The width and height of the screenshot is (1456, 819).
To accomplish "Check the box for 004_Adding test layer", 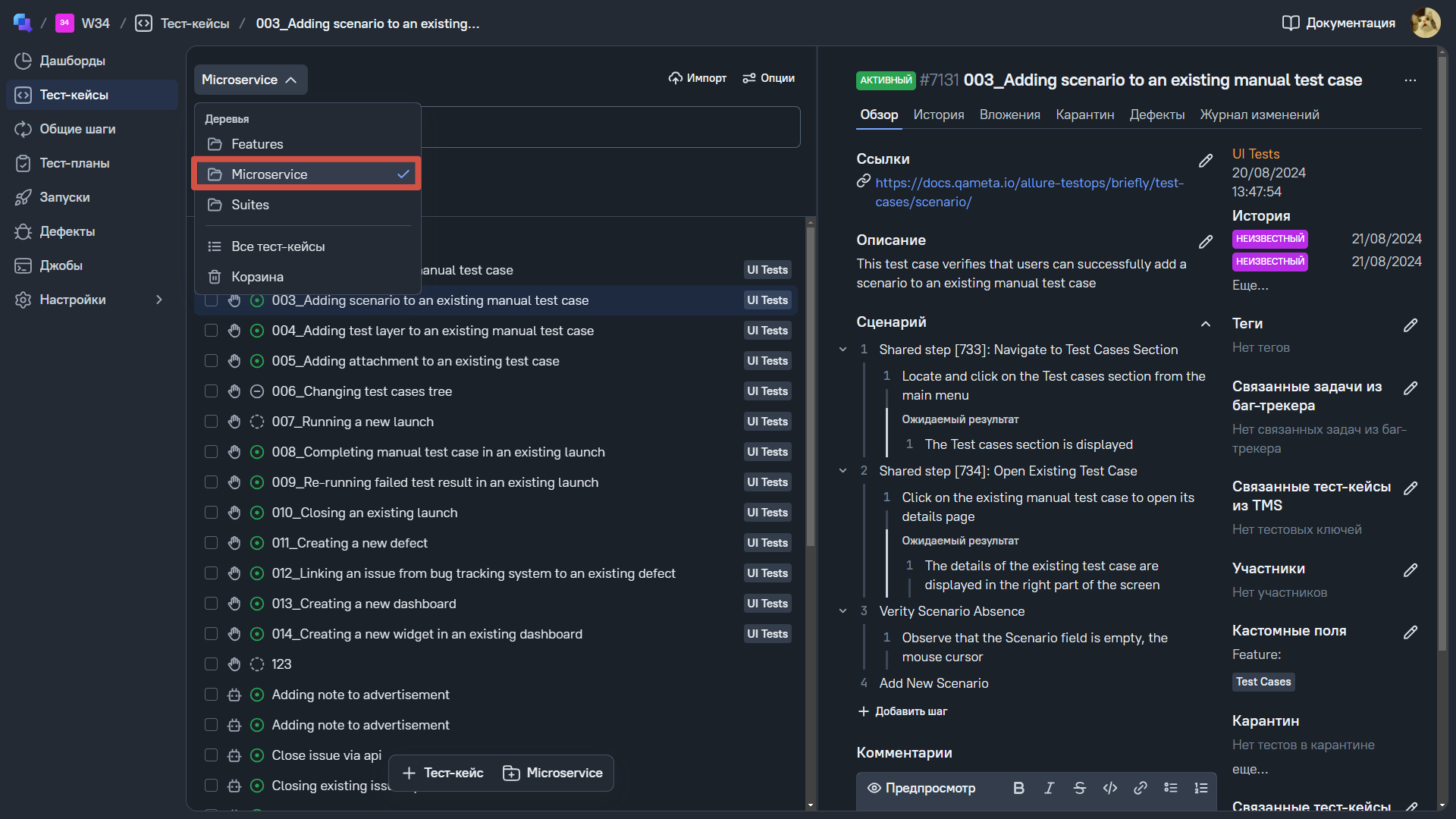I will tap(212, 331).
